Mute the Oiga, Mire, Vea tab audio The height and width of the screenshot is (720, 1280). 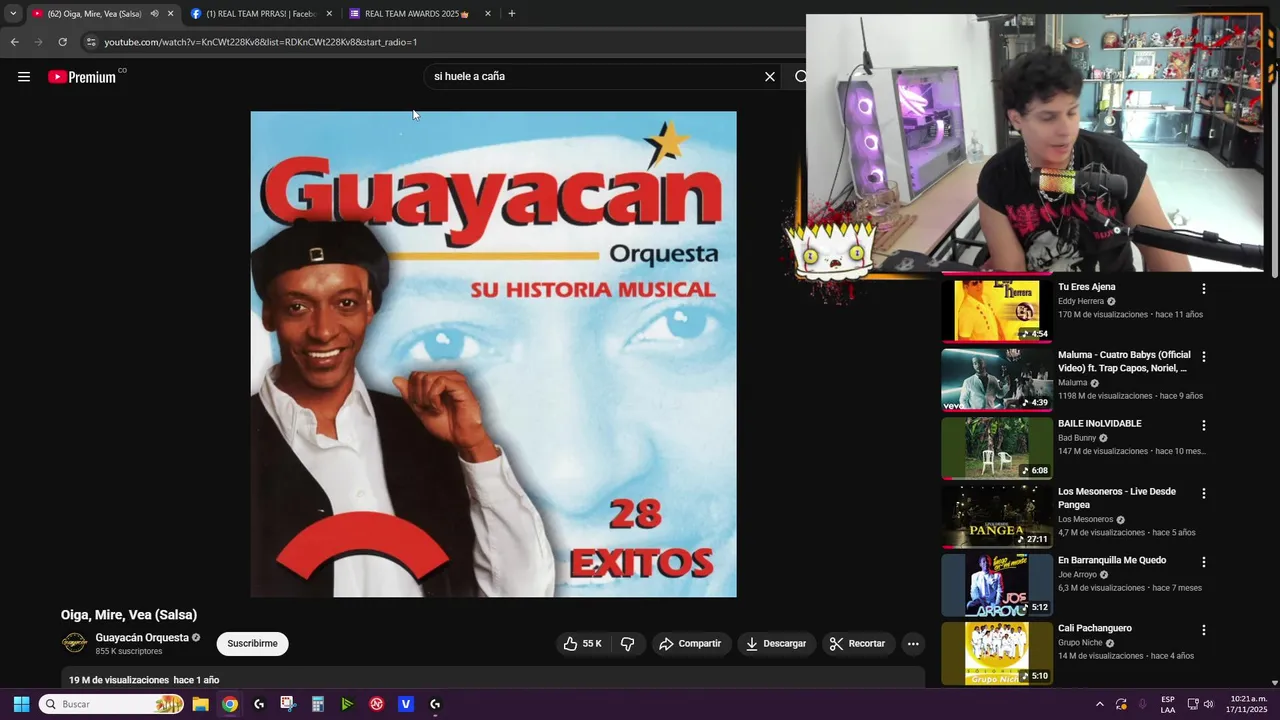[154, 14]
